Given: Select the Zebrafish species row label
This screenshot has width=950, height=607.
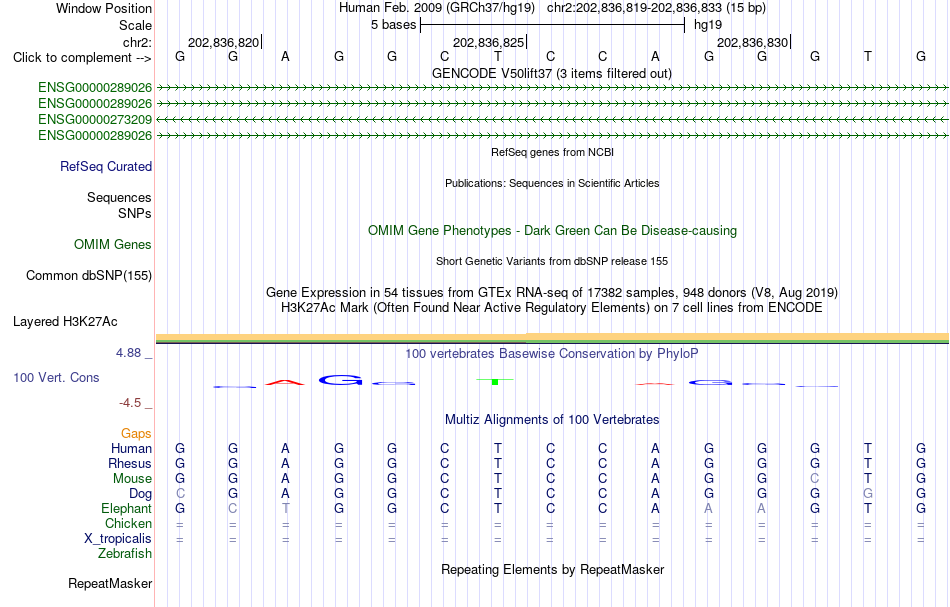Looking at the screenshot, I should click(x=125, y=553).
